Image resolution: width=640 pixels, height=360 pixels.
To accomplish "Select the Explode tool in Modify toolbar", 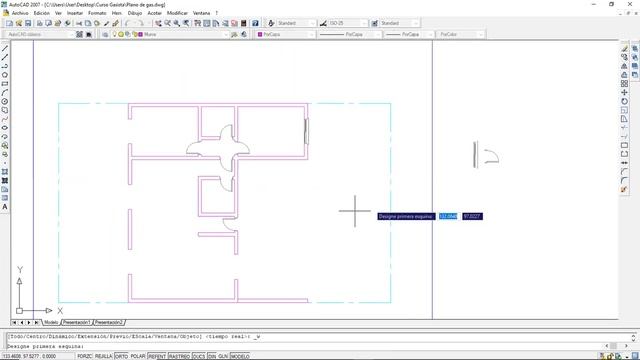I will (624, 189).
